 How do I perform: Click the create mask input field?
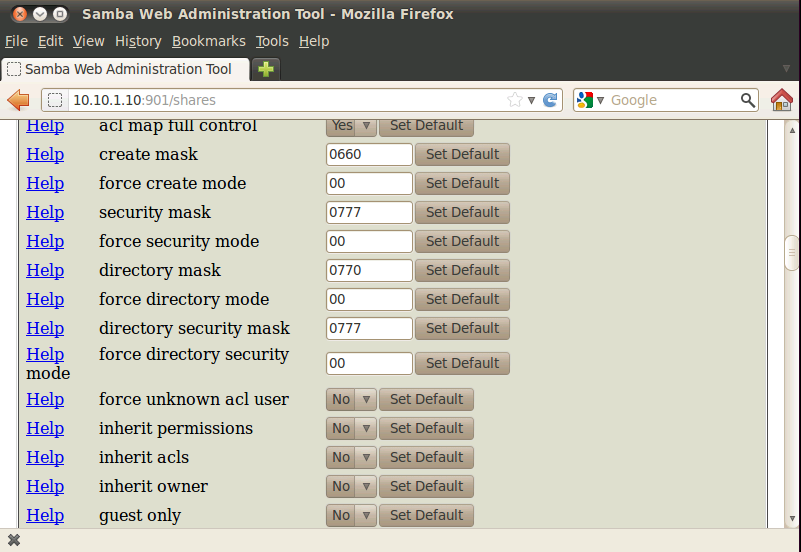click(369, 154)
